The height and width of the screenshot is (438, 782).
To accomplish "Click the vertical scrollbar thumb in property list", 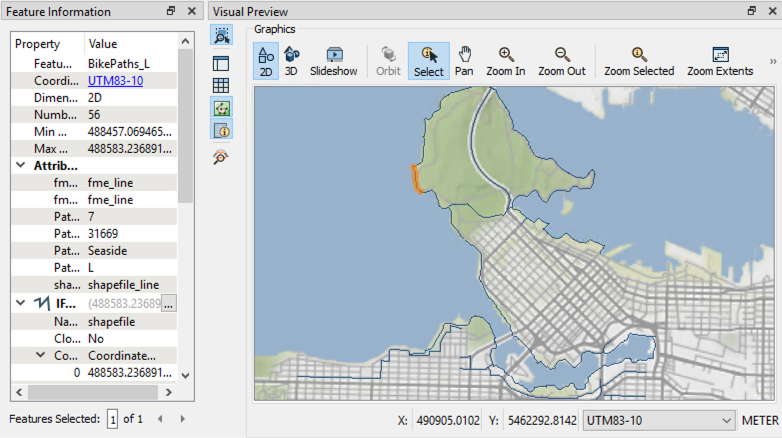I will (186, 126).
